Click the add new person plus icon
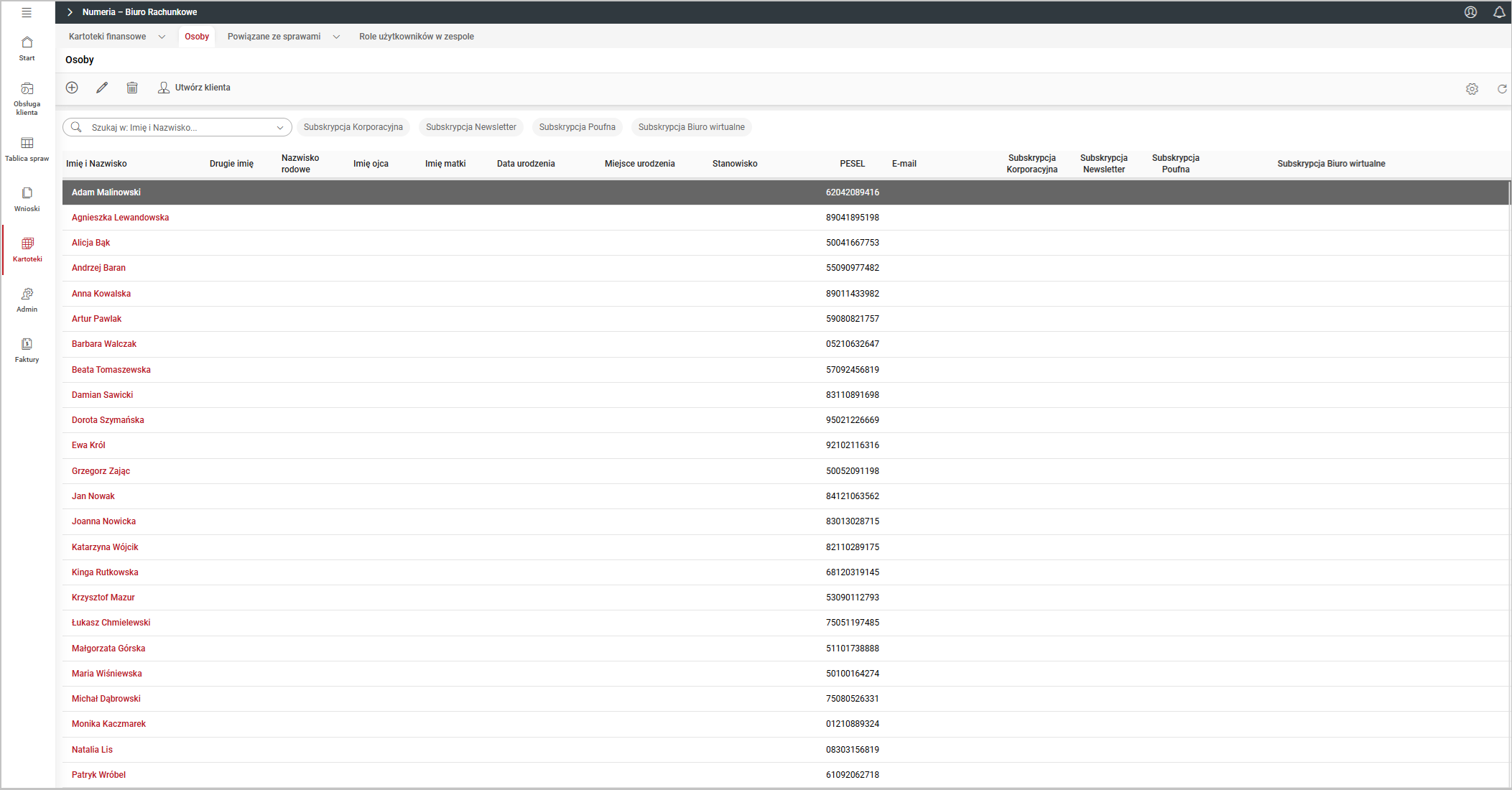Image resolution: width=1512 pixels, height=790 pixels. [72, 88]
